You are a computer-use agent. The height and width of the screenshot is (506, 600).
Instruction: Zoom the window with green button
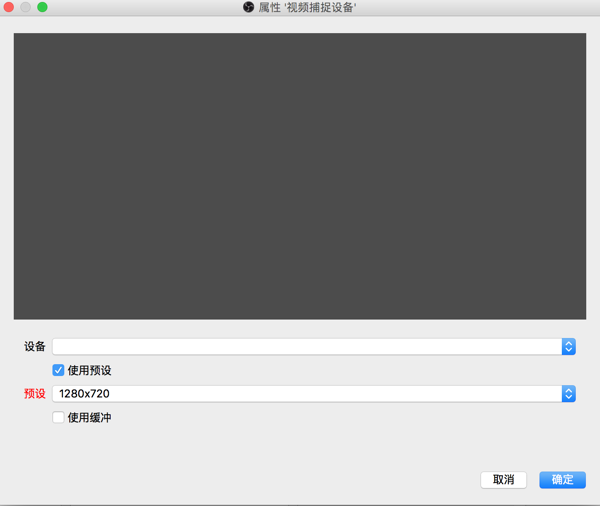(42, 7)
